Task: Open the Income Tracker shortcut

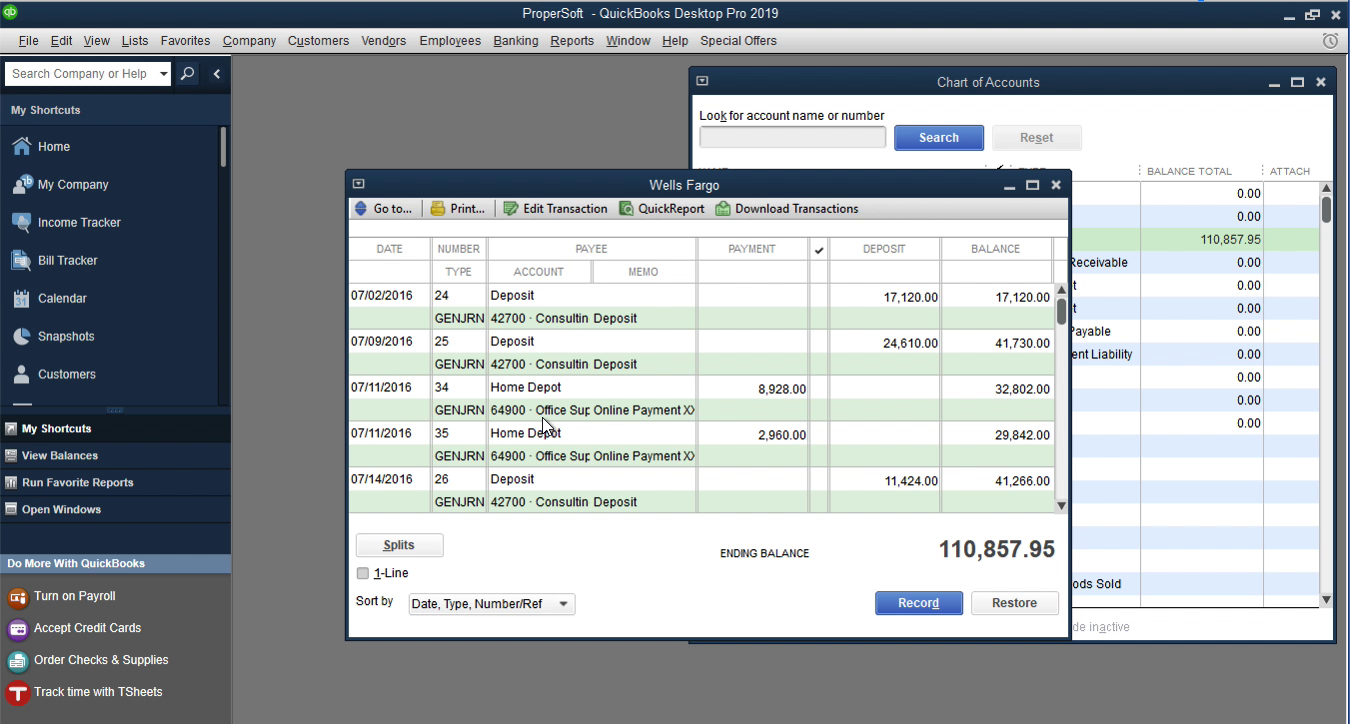Action: (x=66, y=222)
